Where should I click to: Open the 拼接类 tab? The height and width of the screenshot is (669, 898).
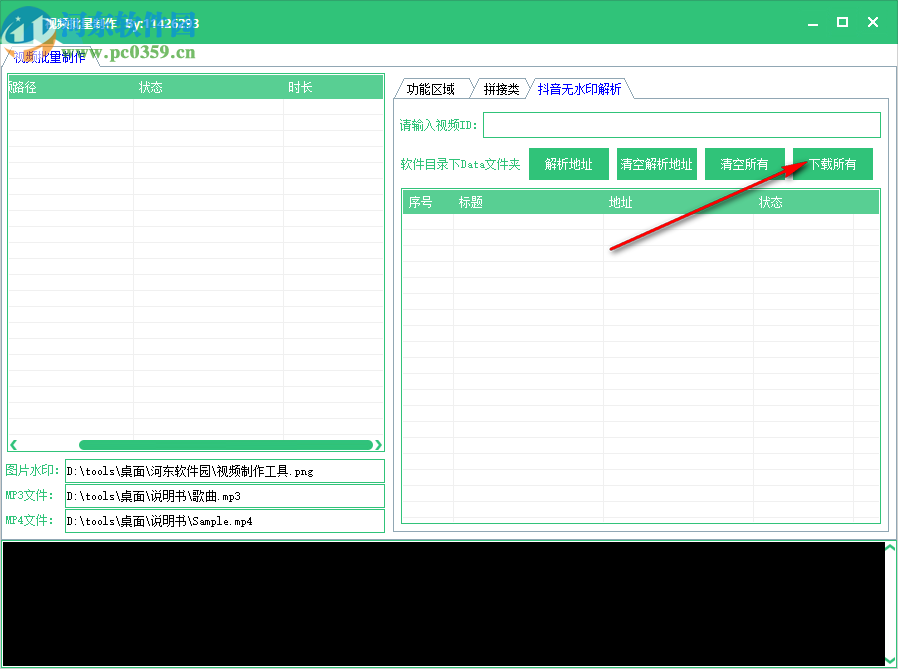point(501,89)
